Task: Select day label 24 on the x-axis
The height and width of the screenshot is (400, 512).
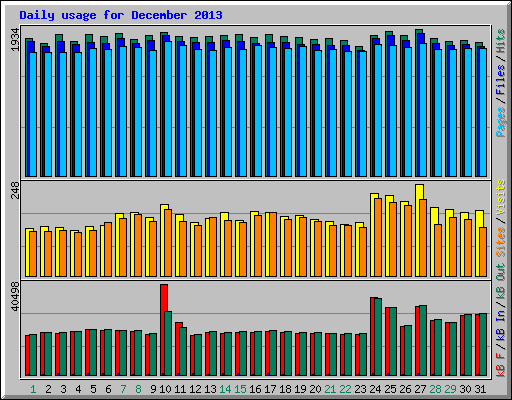Action: (375, 389)
